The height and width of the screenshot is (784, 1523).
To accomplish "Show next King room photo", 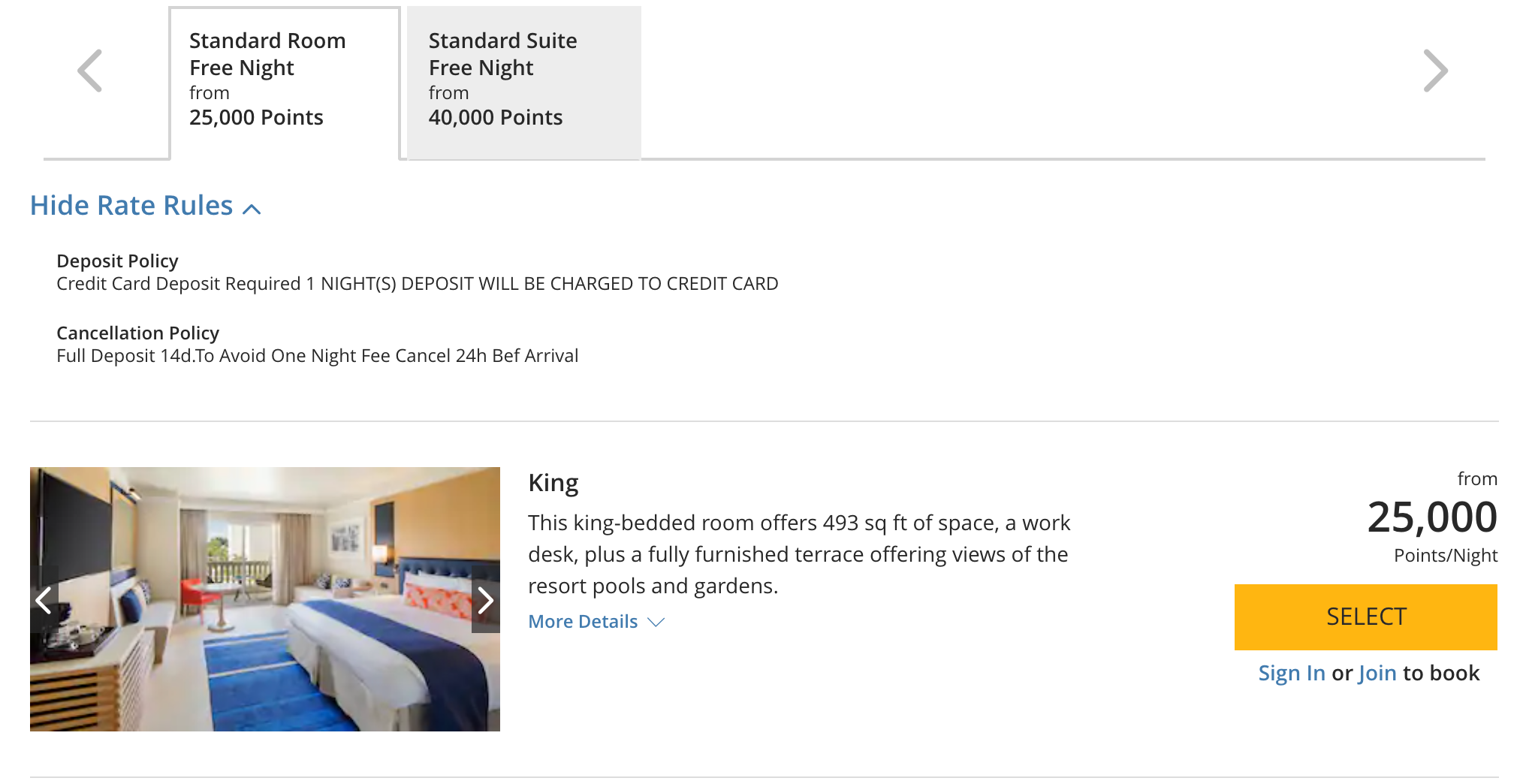I will click(x=485, y=600).
